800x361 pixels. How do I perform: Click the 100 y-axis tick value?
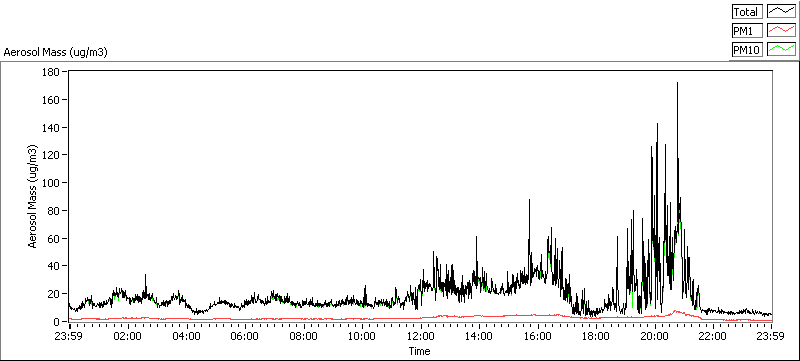click(51, 183)
